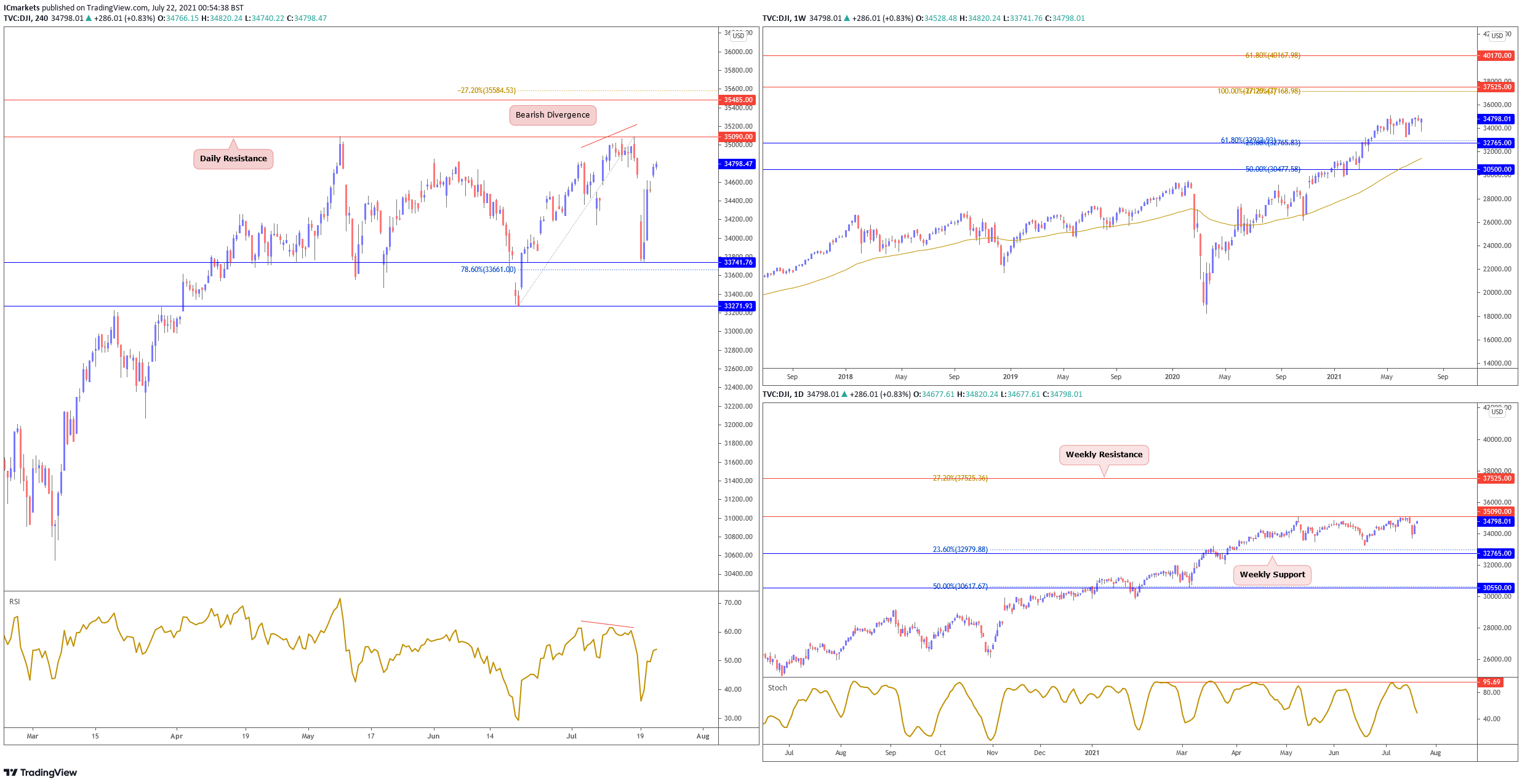Click the 37525.00 price label on weekly chart

tap(1496, 87)
